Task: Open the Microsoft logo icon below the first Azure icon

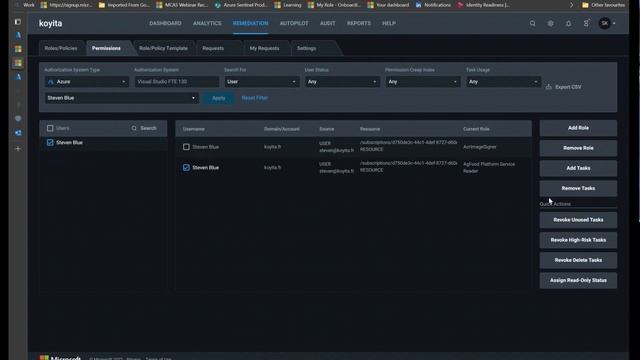Action: (x=18, y=49)
